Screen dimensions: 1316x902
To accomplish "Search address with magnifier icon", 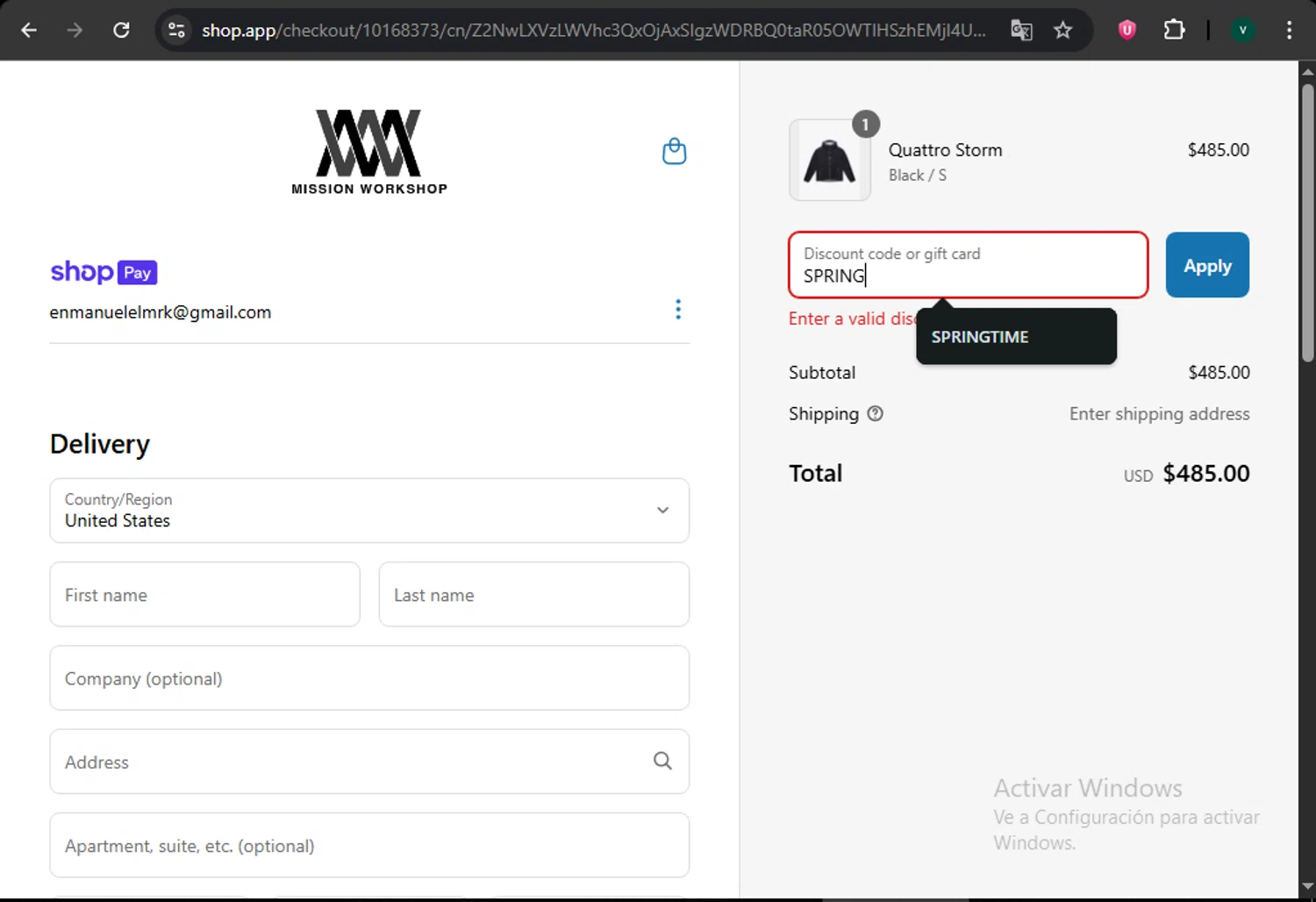I will point(662,761).
